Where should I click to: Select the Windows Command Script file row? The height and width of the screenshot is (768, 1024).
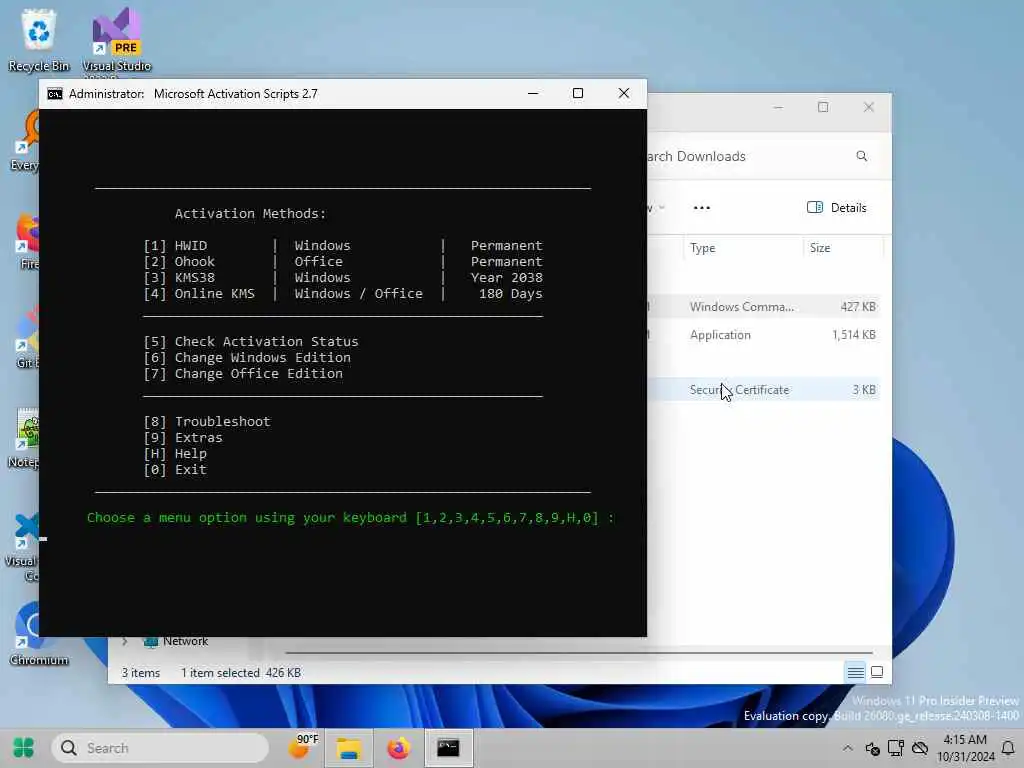[x=764, y=307]
